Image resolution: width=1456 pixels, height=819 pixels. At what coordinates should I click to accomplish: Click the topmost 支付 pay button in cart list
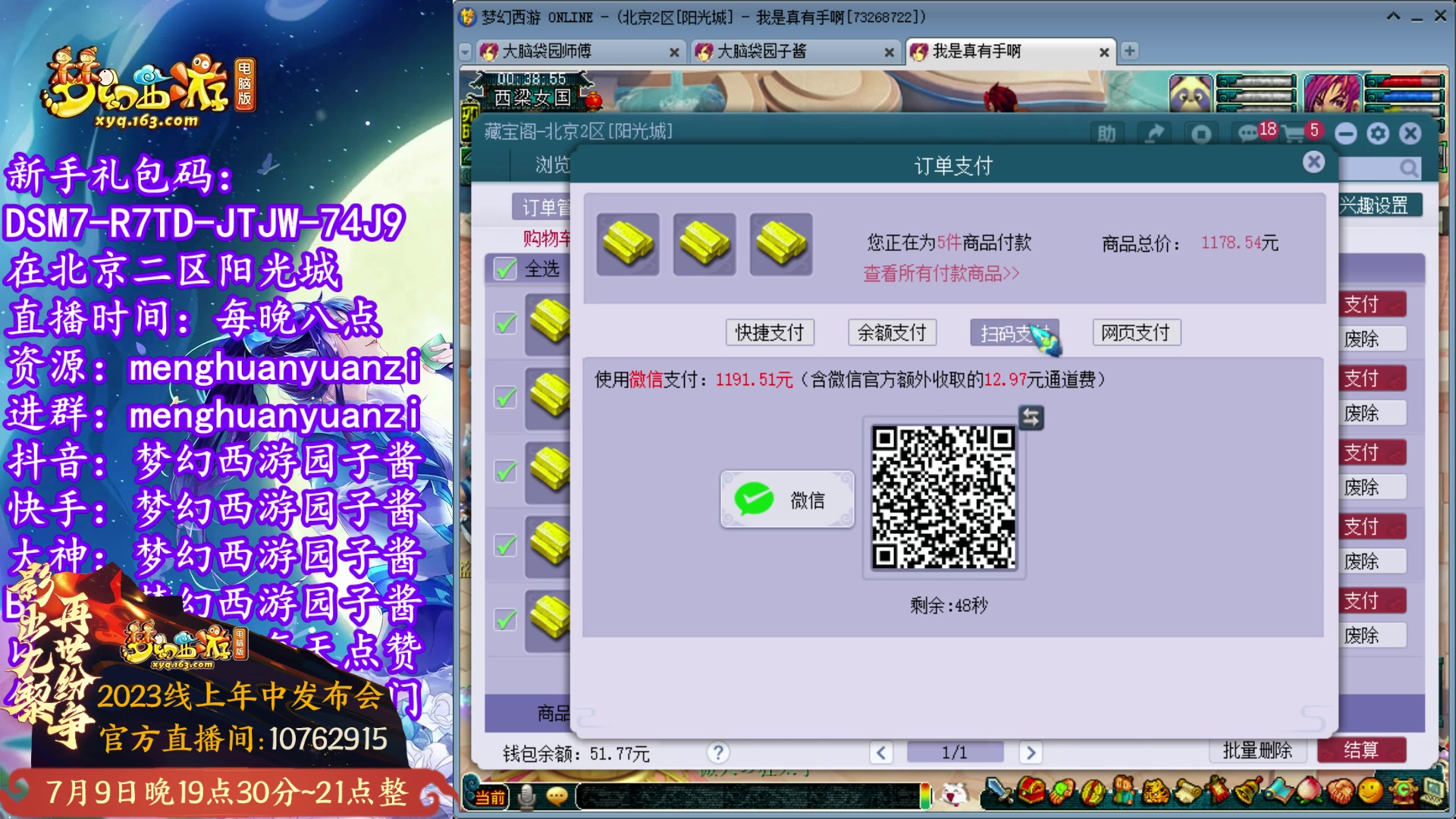pos(1373,304)
